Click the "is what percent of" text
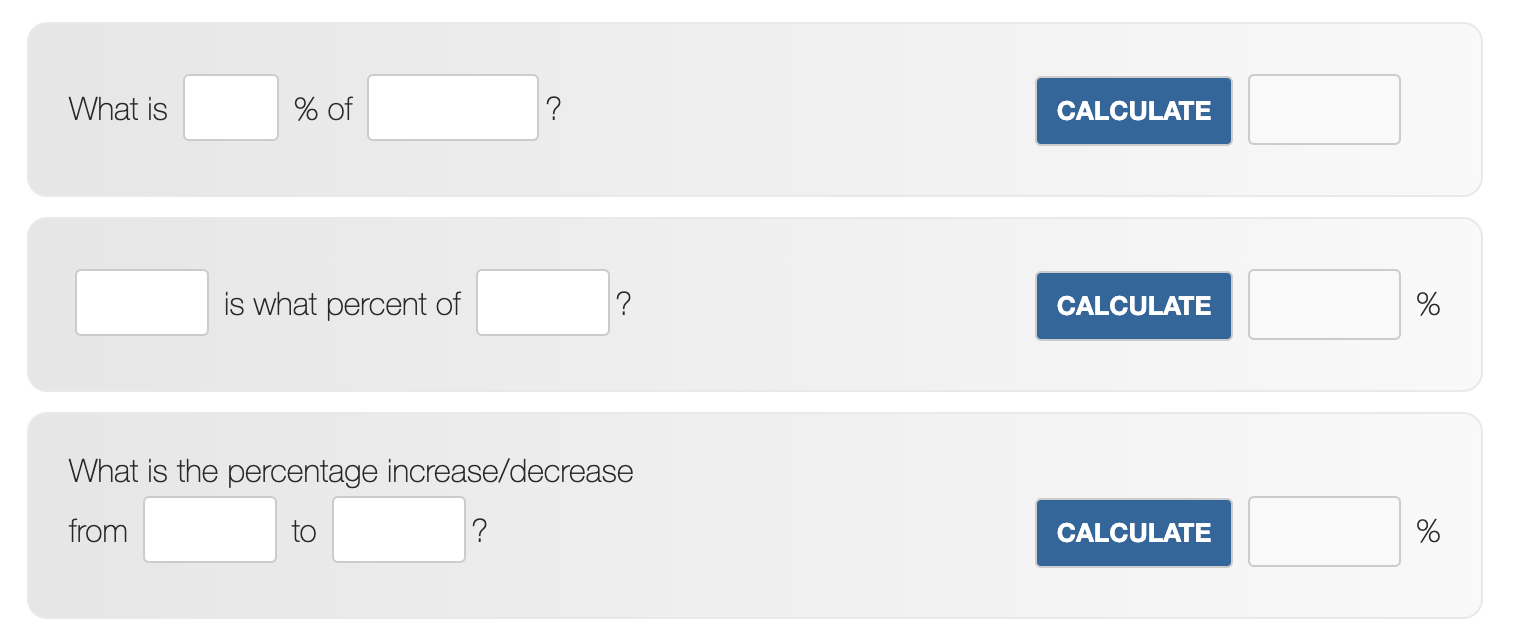Screen dimensions: 1514x640 (342, 304)
